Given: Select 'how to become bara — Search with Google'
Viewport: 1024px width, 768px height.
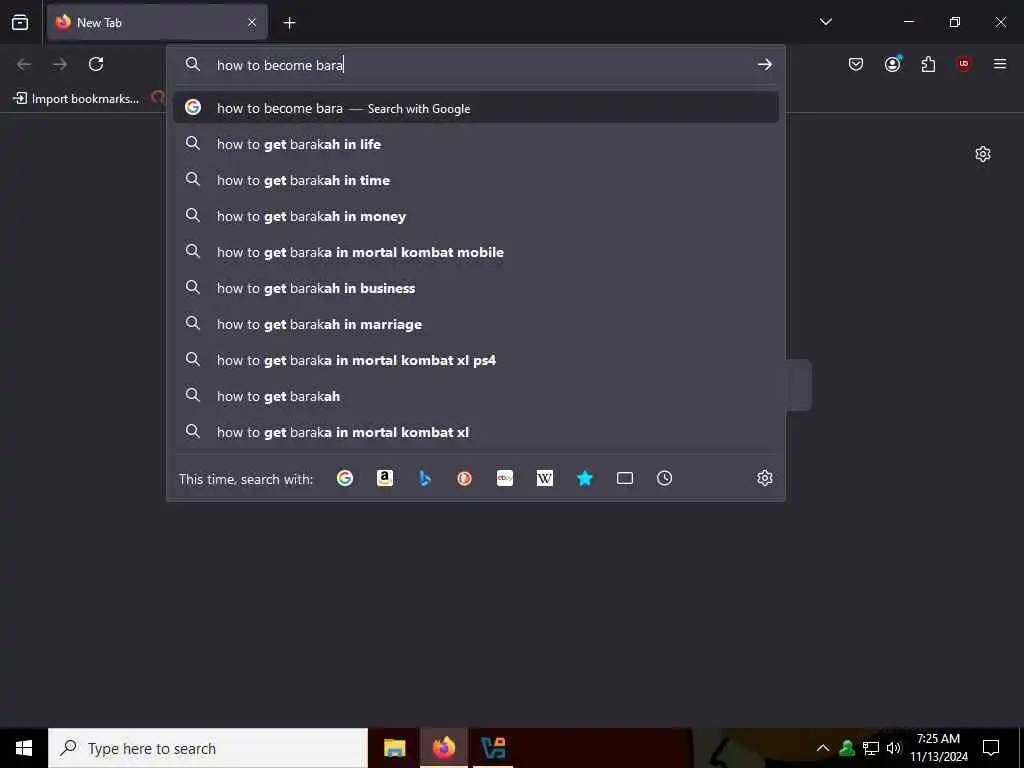Looking at the screenshot, I should coord(476,108).
